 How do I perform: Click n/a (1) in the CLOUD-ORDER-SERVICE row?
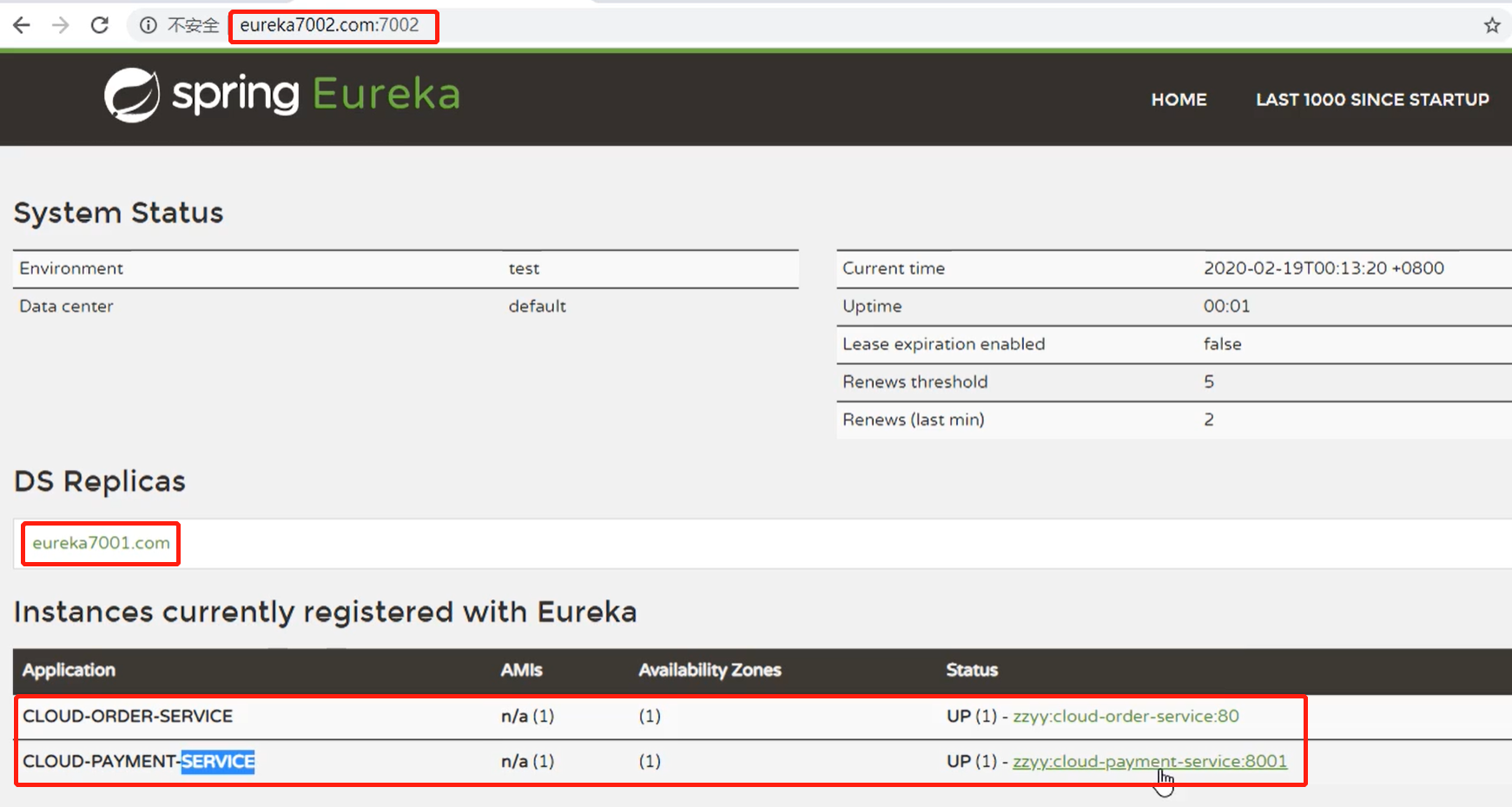pos(527,716)
